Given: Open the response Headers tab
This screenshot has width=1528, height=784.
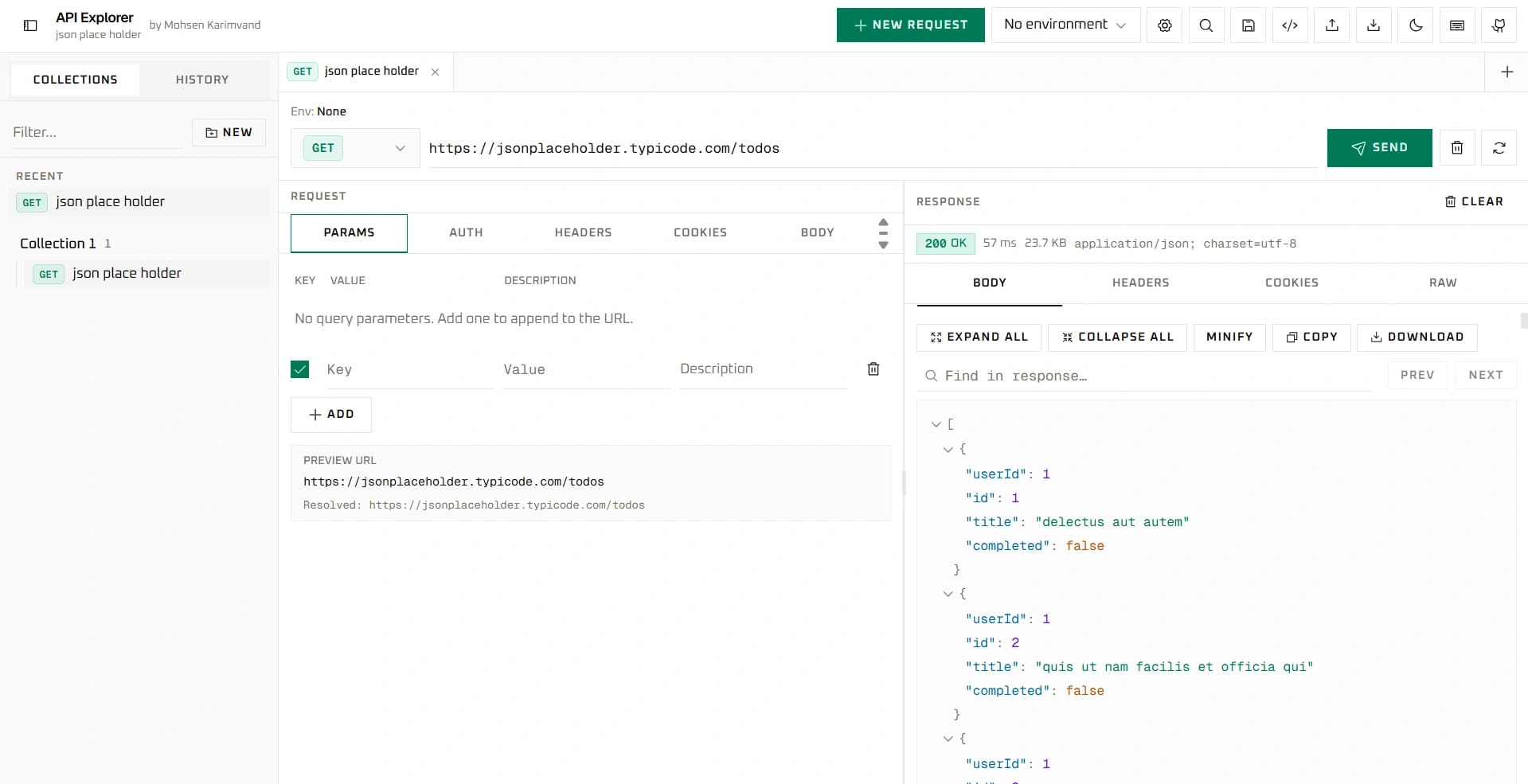Looking at the screenshot, I should 1140,283.
